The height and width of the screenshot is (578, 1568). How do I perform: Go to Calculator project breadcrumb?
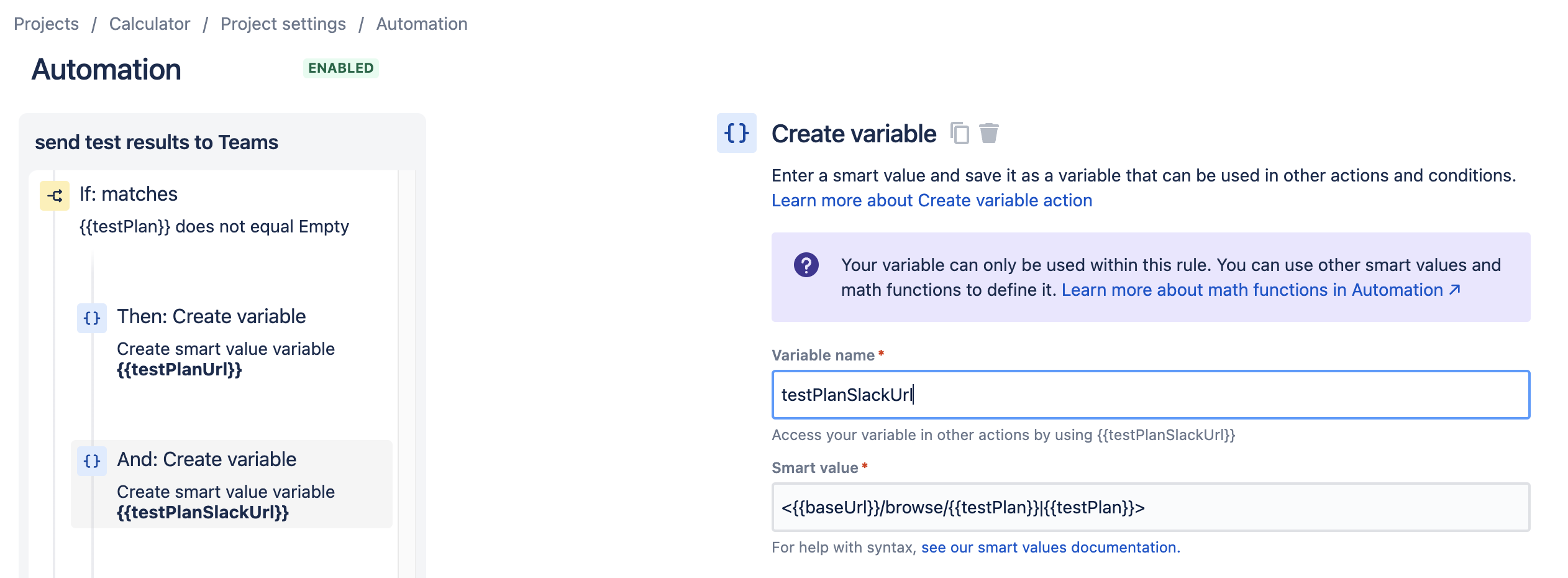click(150, 24)
